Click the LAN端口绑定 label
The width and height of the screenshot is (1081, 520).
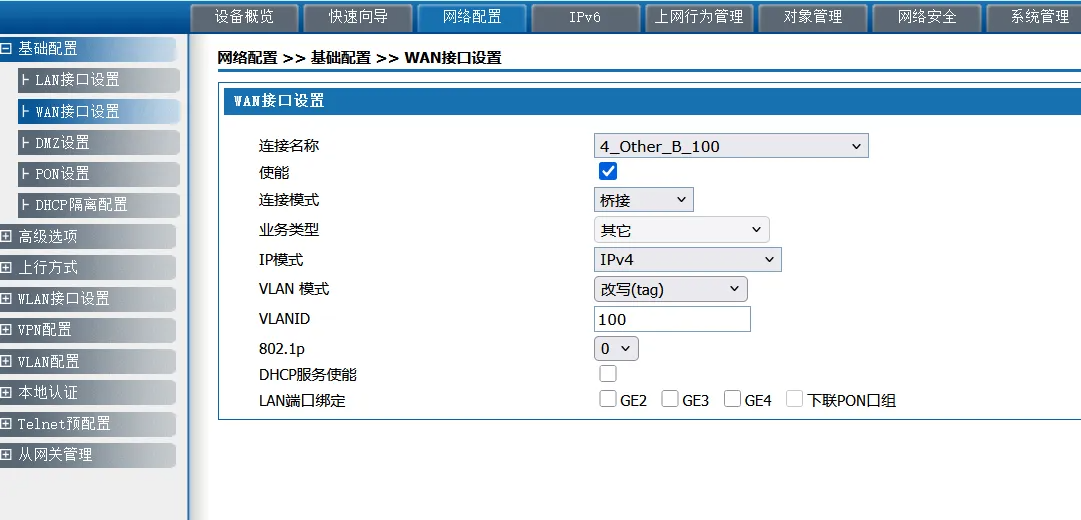pos(302,401)
